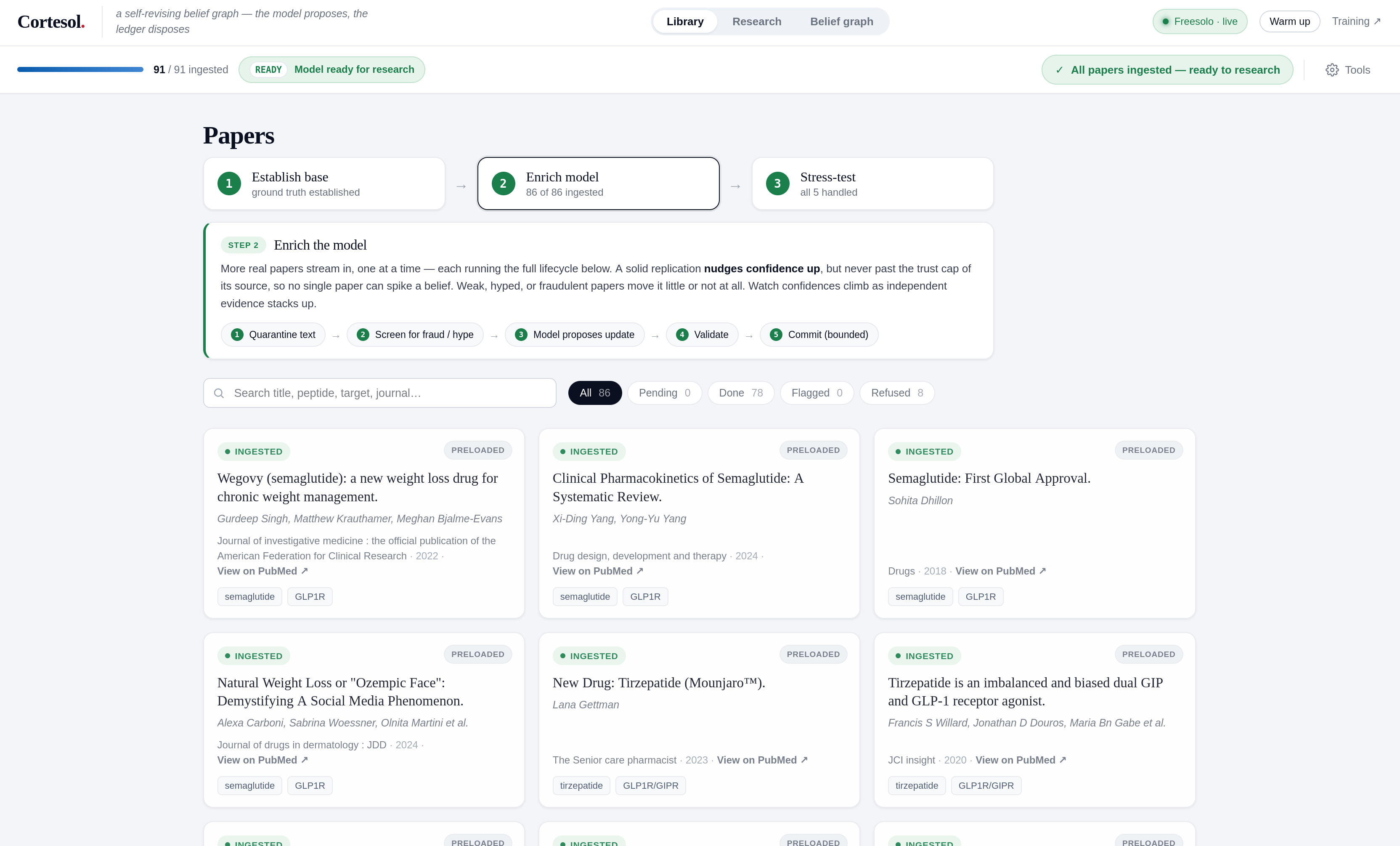This screenshot has width=1400, height=846.
Task: Open View on PubMed for Ozempic Face paper
Action: (x=262, y=760)
